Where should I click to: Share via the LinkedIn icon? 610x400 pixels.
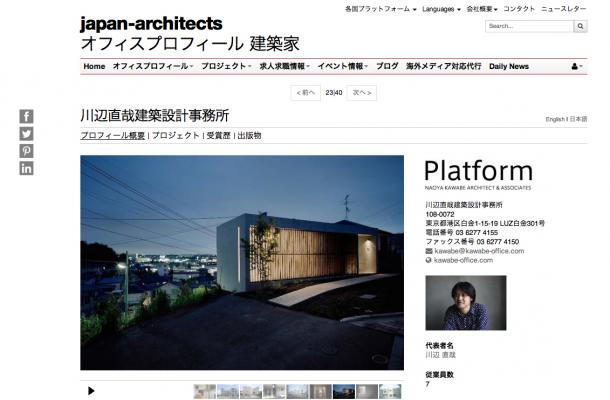click(26, 168)
